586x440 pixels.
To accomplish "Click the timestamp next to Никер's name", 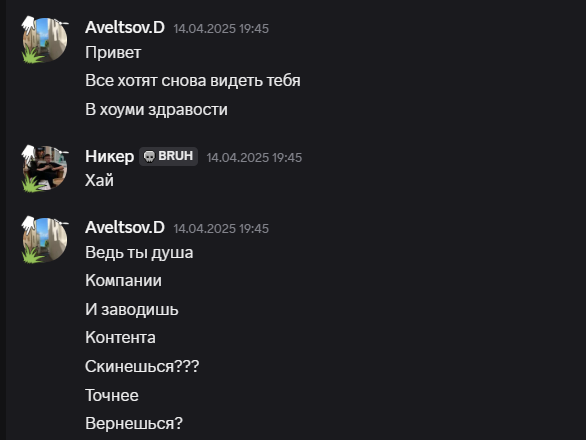I will pyautogui.click(x=254, y=157).
